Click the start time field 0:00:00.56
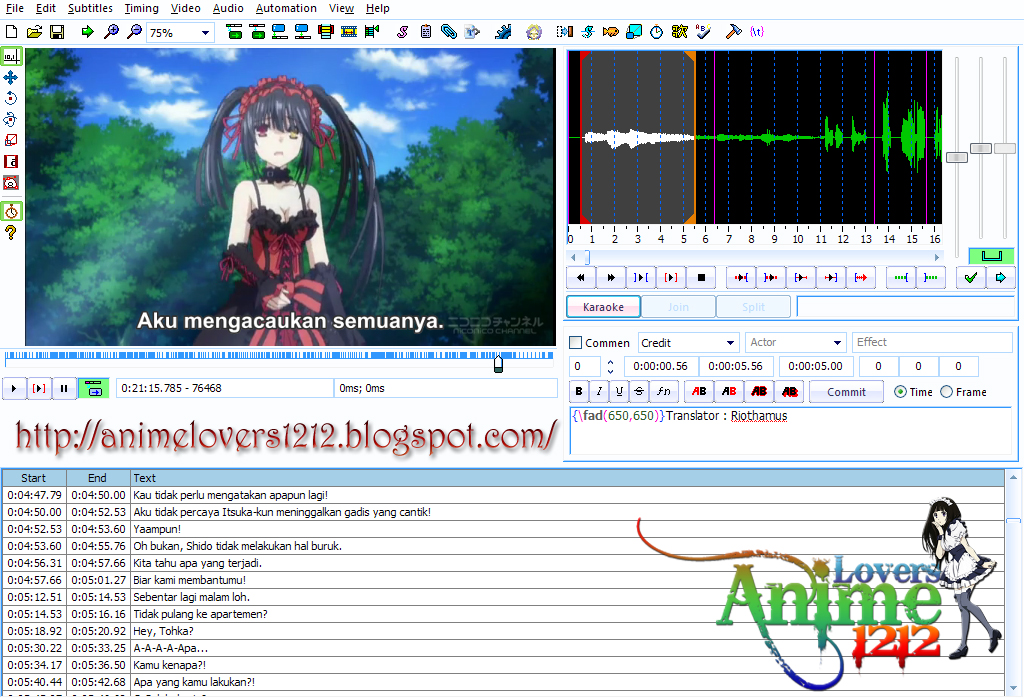This screenshot has height=698, width=1024. pyautogui.click(x=661, y=366)
